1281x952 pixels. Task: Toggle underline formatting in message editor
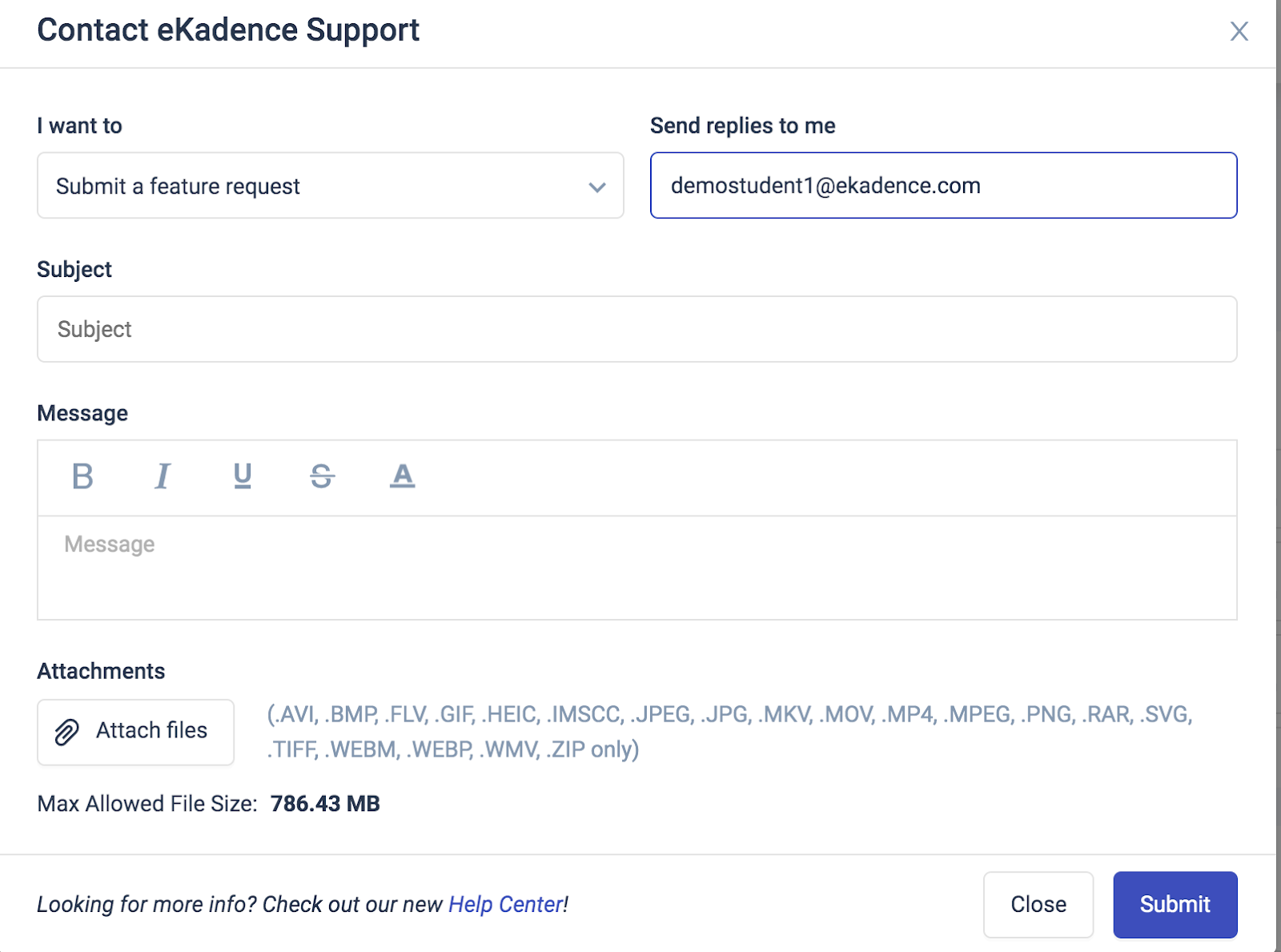tap(243, 476)
